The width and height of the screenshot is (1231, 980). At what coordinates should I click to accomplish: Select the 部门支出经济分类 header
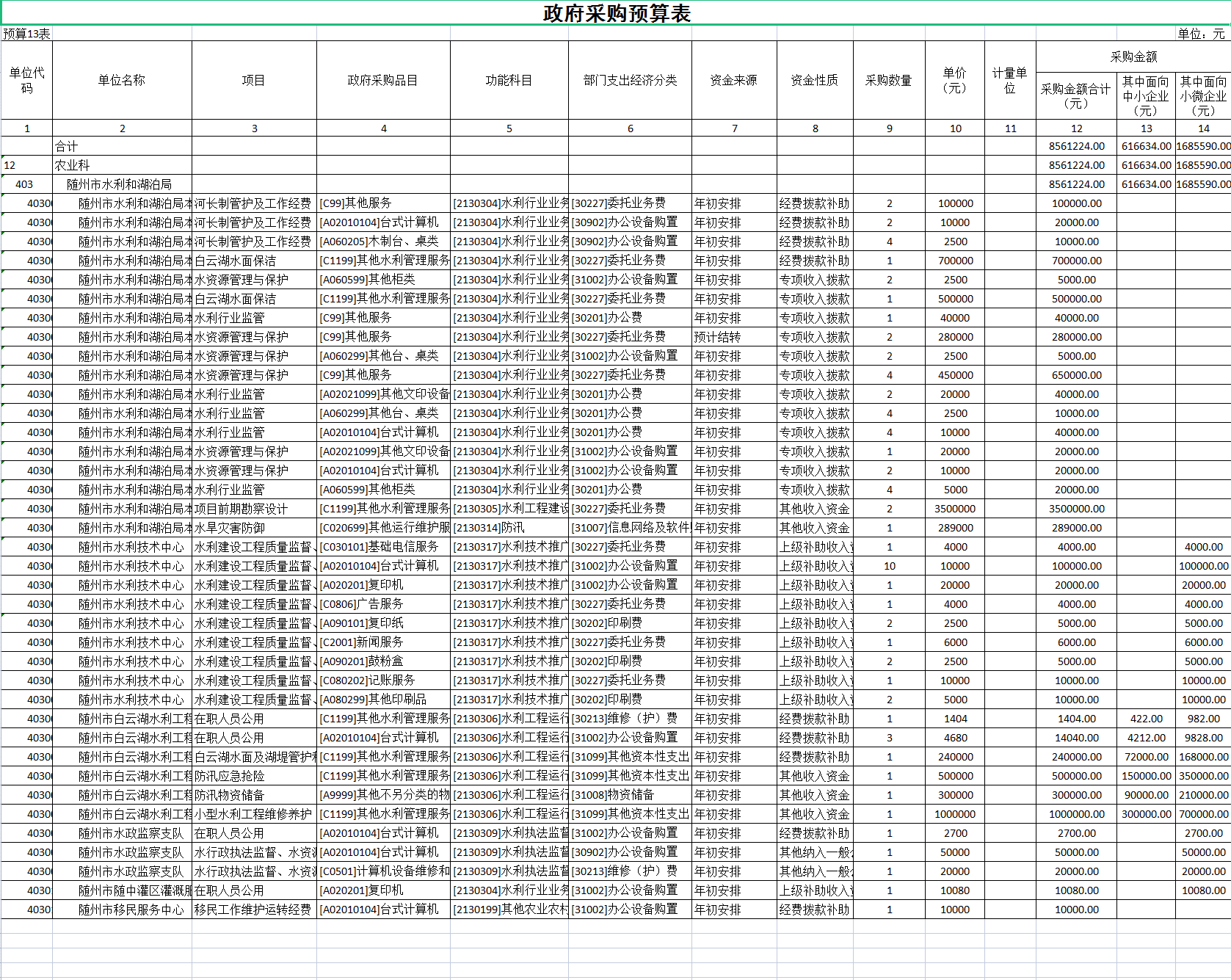(x=630, y=80)
